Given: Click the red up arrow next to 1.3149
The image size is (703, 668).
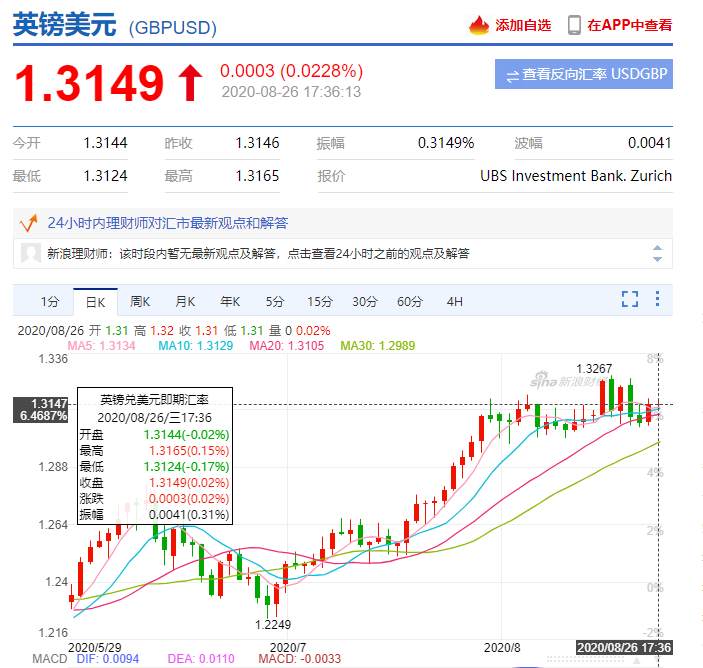Looking at the screenshot, I should [189, 84].
